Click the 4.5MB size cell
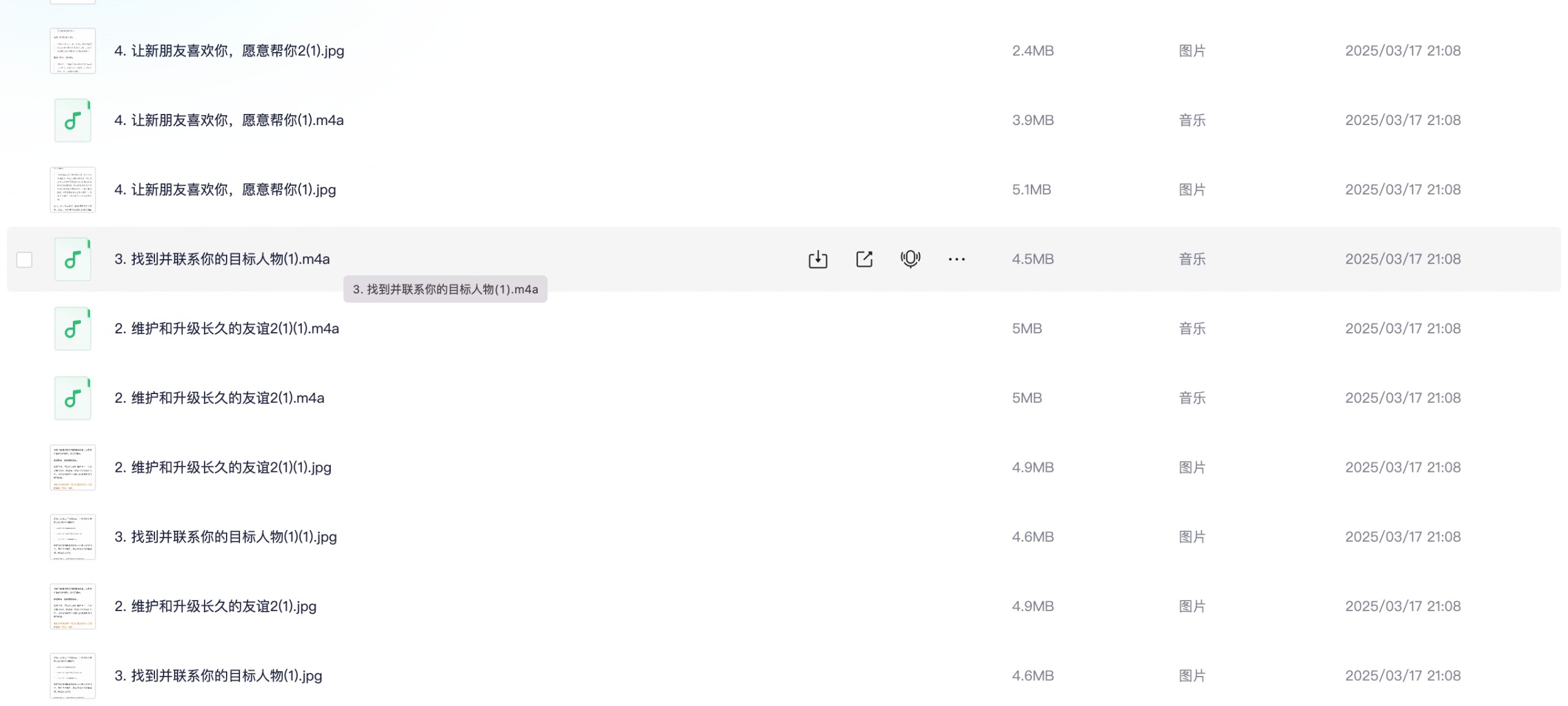 [1033, 259]
